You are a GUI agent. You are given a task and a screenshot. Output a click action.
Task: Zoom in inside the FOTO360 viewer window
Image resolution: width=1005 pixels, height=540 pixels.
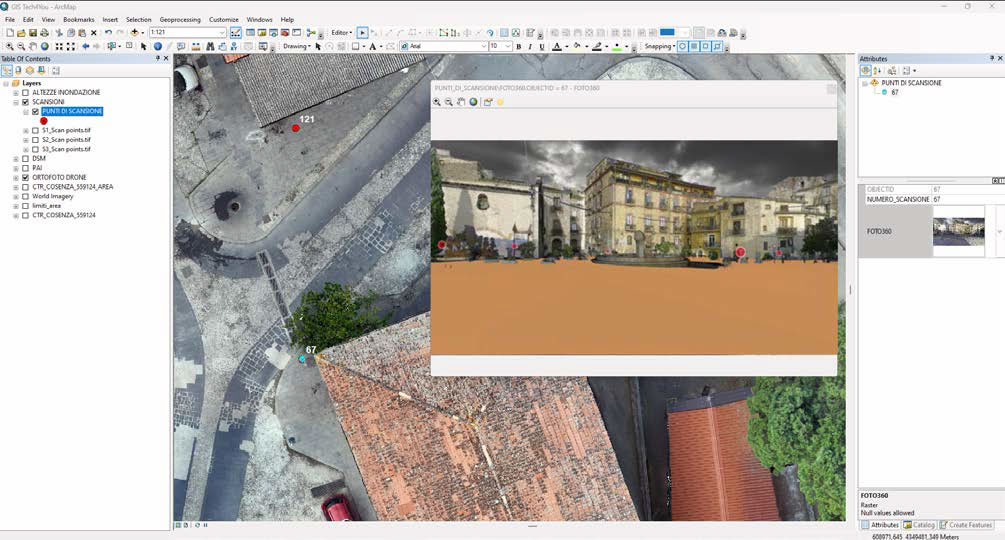click(436, 102)
